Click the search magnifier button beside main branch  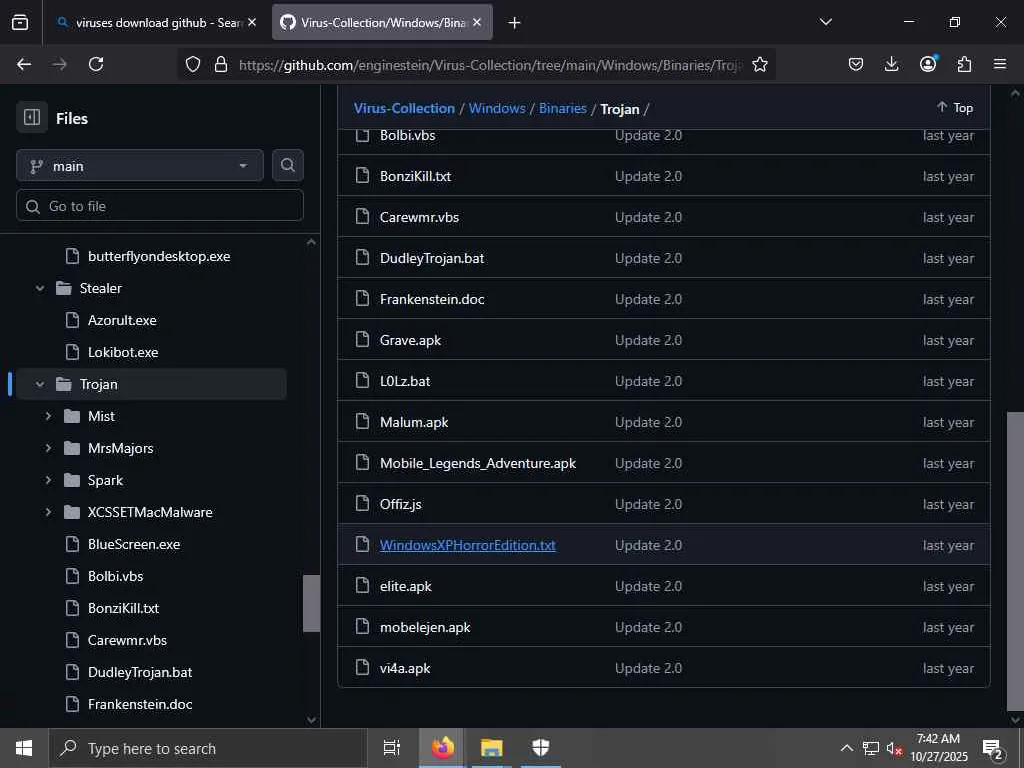(x=287, y=165)
